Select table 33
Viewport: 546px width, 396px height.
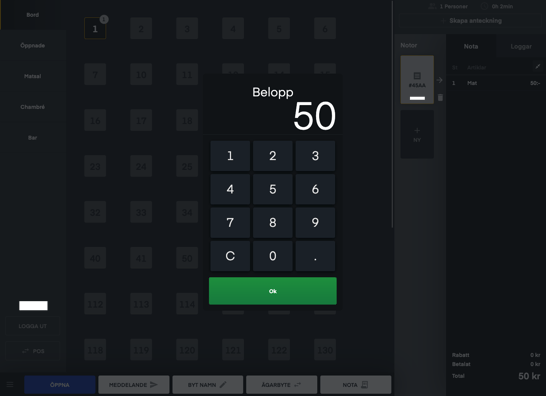[x=141, y=212]
